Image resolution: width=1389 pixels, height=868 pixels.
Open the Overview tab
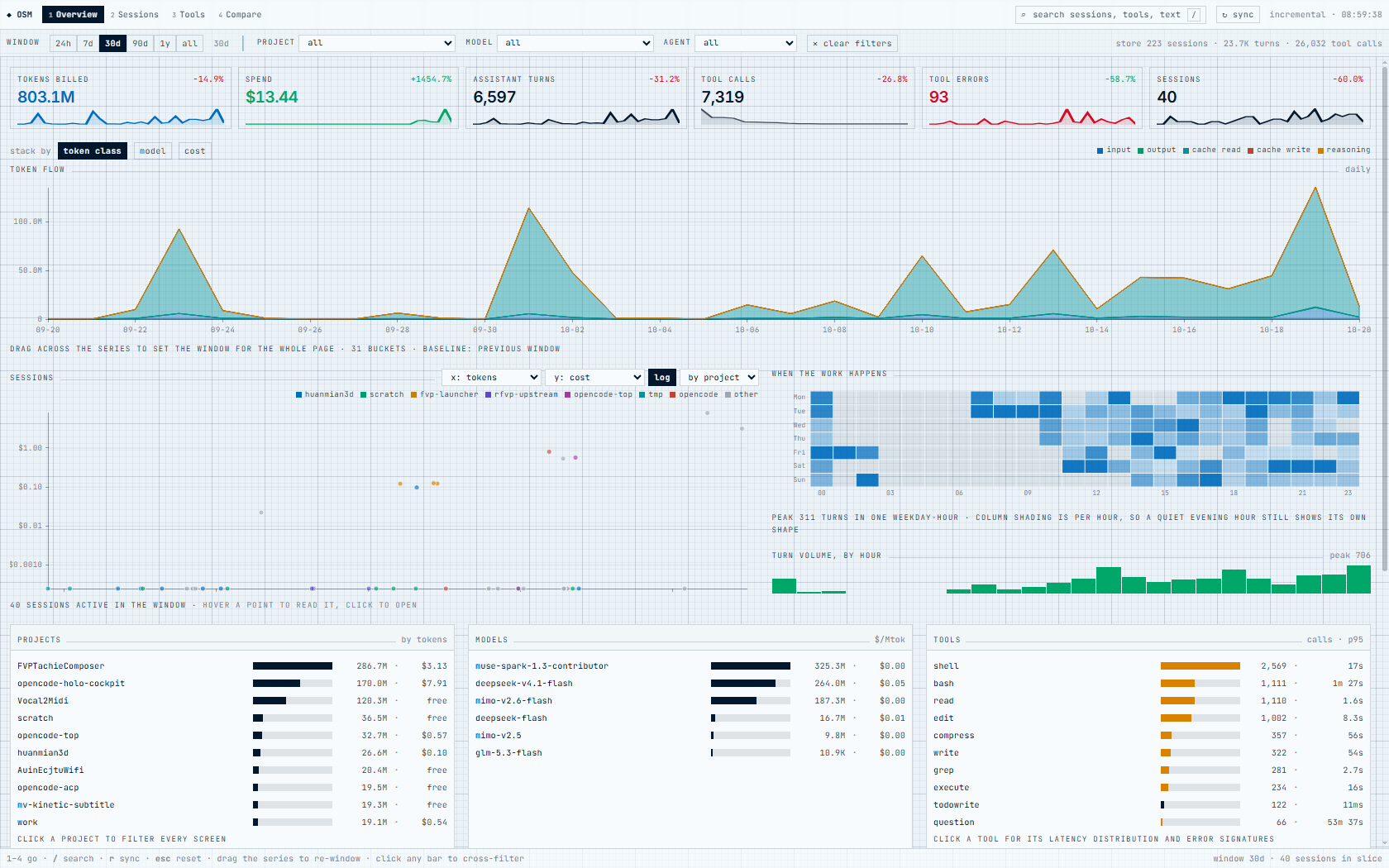point(73,15)
